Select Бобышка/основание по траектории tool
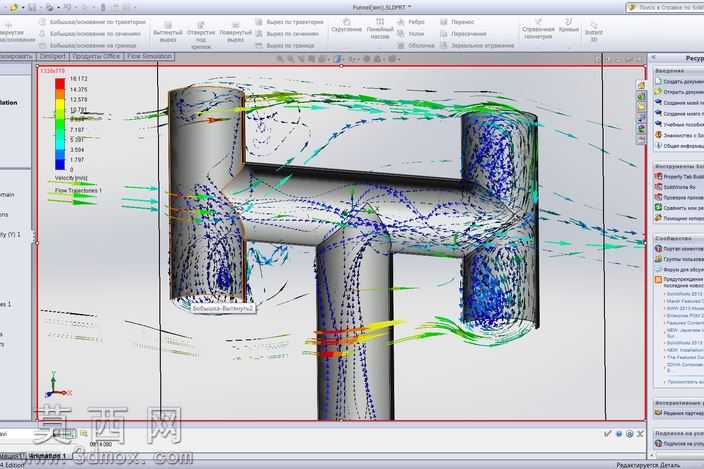 point(92,22)
